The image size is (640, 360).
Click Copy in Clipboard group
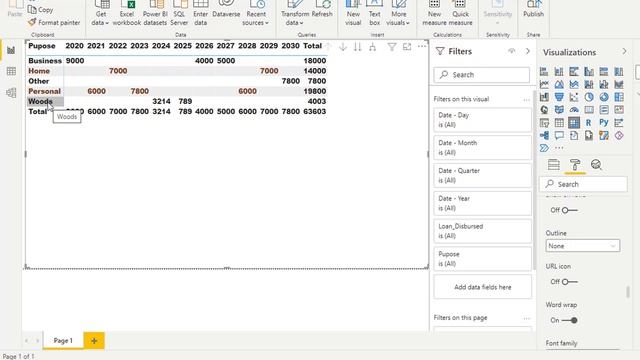[x=40, y=10]
